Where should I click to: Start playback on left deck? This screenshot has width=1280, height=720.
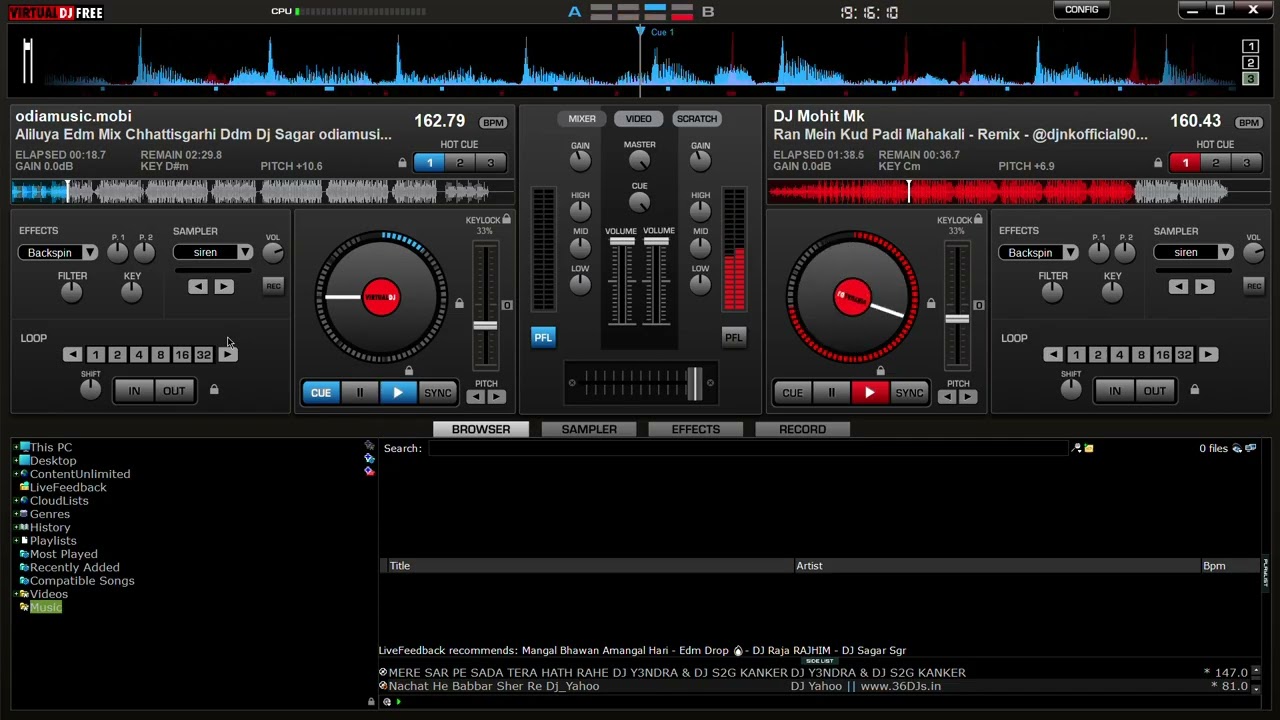(398, 393)
